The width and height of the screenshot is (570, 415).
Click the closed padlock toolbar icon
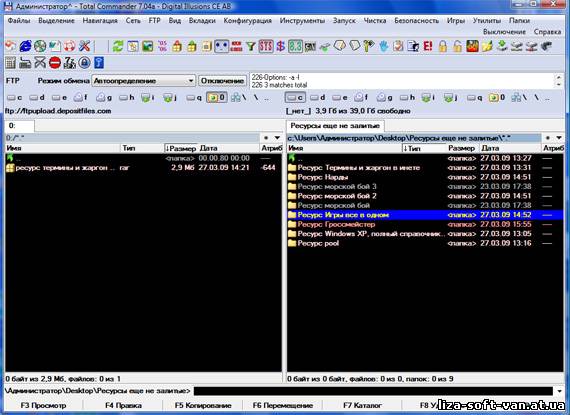point(442,47)
